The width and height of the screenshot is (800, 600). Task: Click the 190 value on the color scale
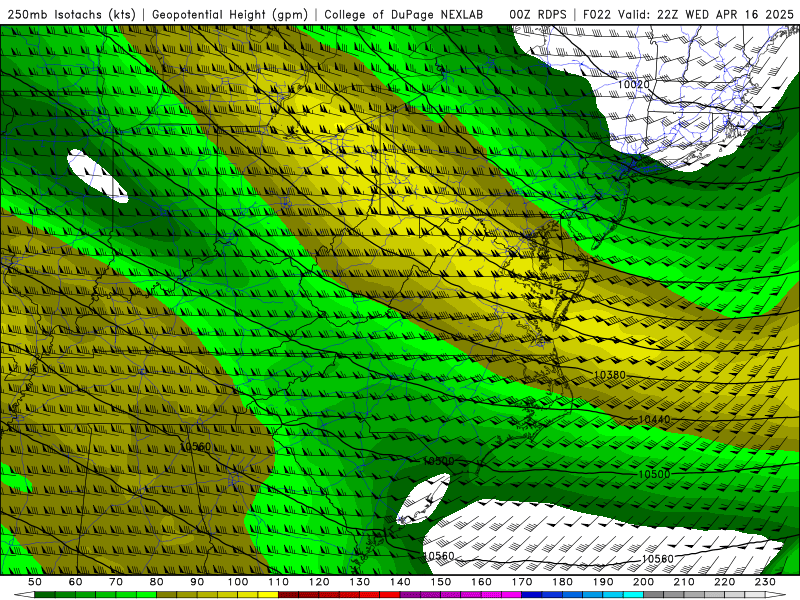pyautogui.click(x=603, y=582)
